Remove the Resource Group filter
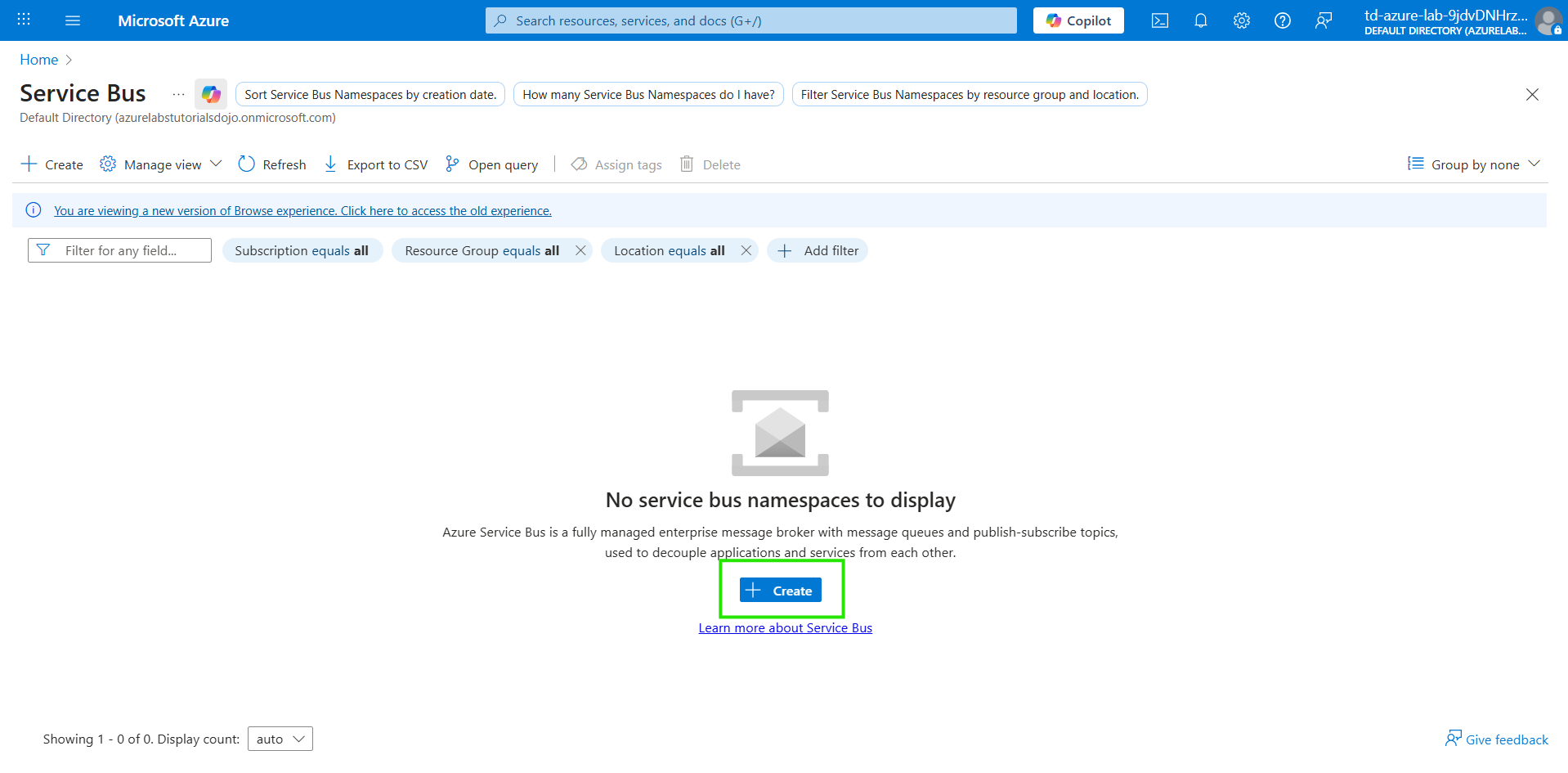1568x773 pixels. point(580,250)
